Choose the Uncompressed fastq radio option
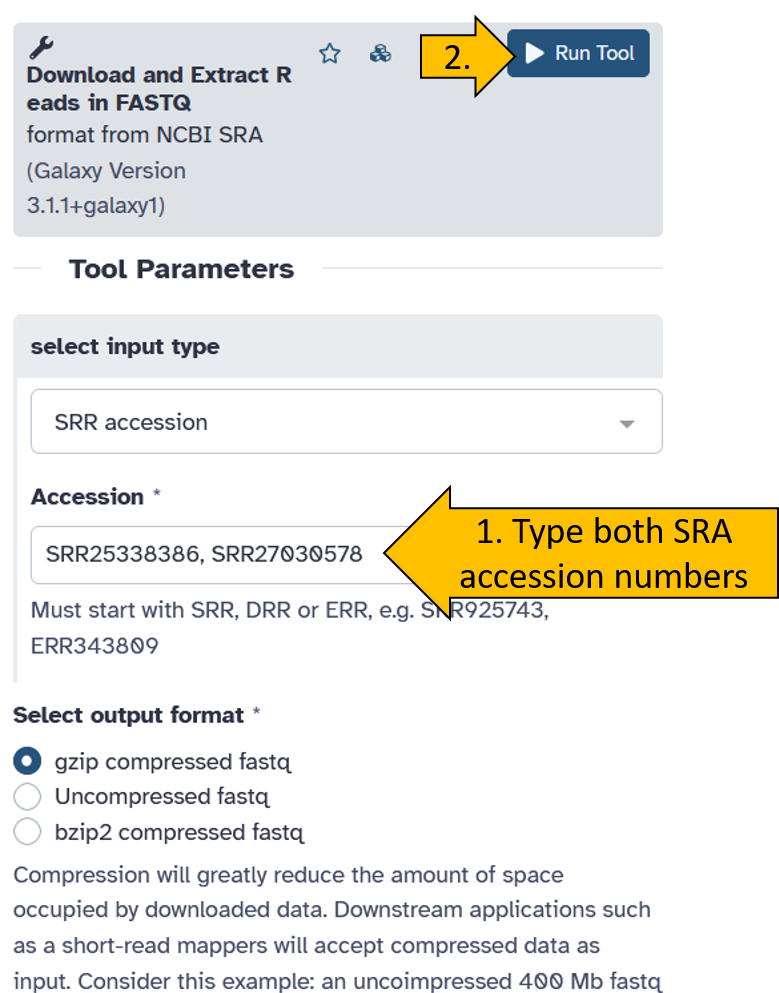This screenshot has width=779, height=993. point(27,796)
